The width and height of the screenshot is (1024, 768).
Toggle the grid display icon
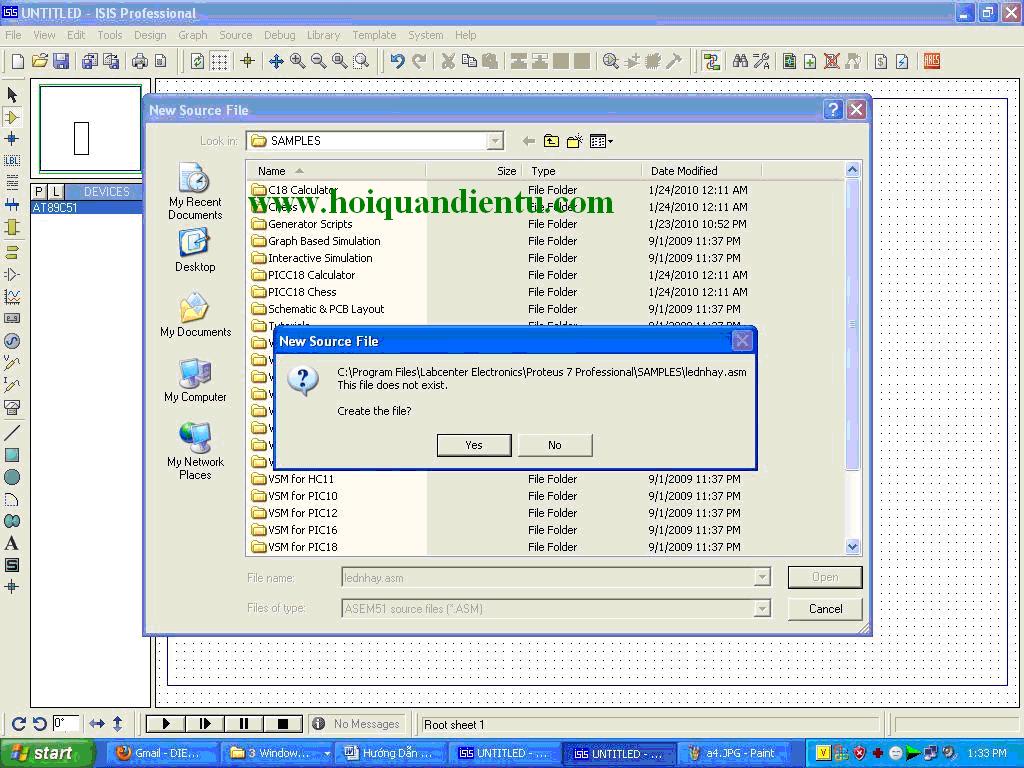pyautogui.click(x=219, y=61)
